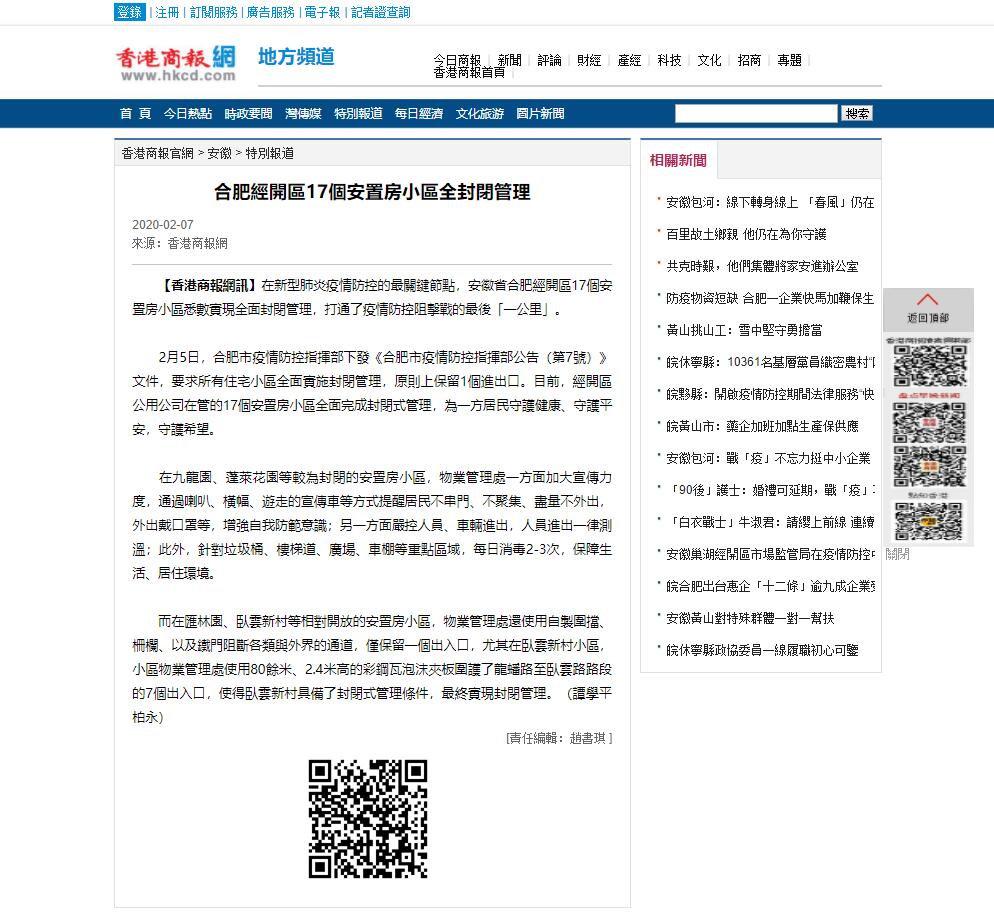Click the 安徽 breadcrumb link
The width and height of the screenshot is (994, 913).
[x=219, y=153]
